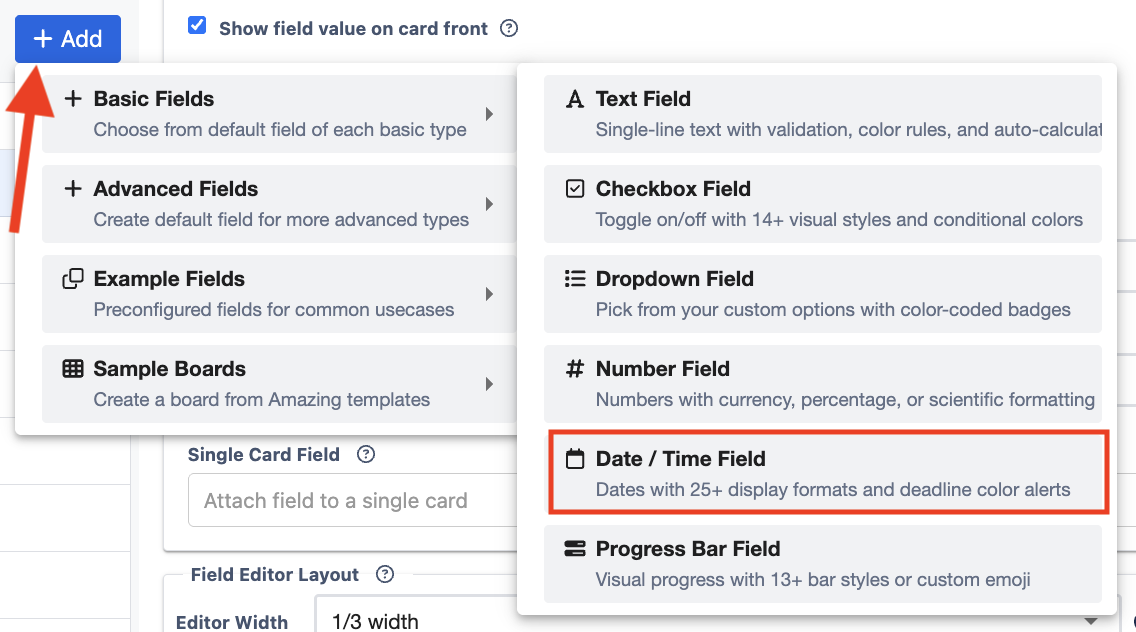Expand the Advanced Fields submenu arrow

click(x=489, y=204)
